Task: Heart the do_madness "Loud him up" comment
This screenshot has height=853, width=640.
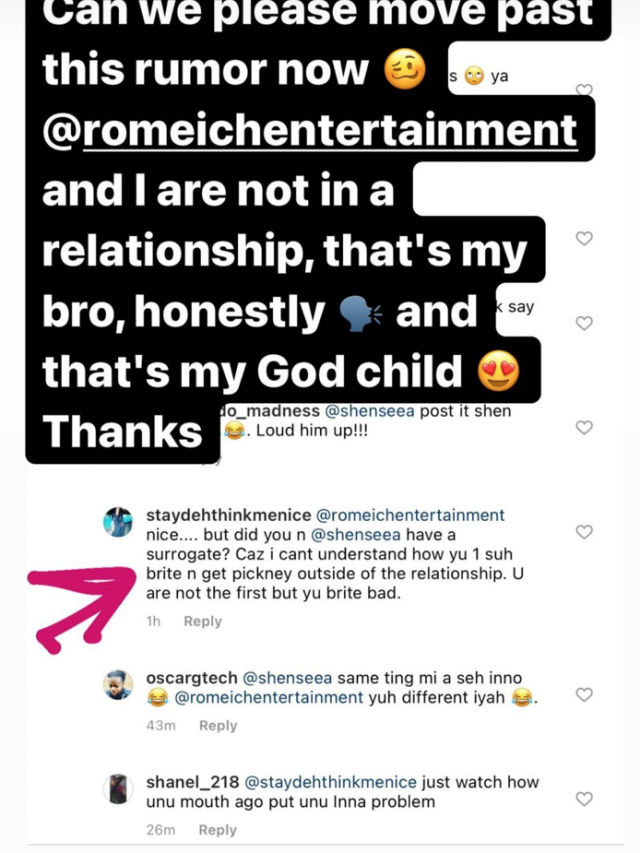Action: 585,427
